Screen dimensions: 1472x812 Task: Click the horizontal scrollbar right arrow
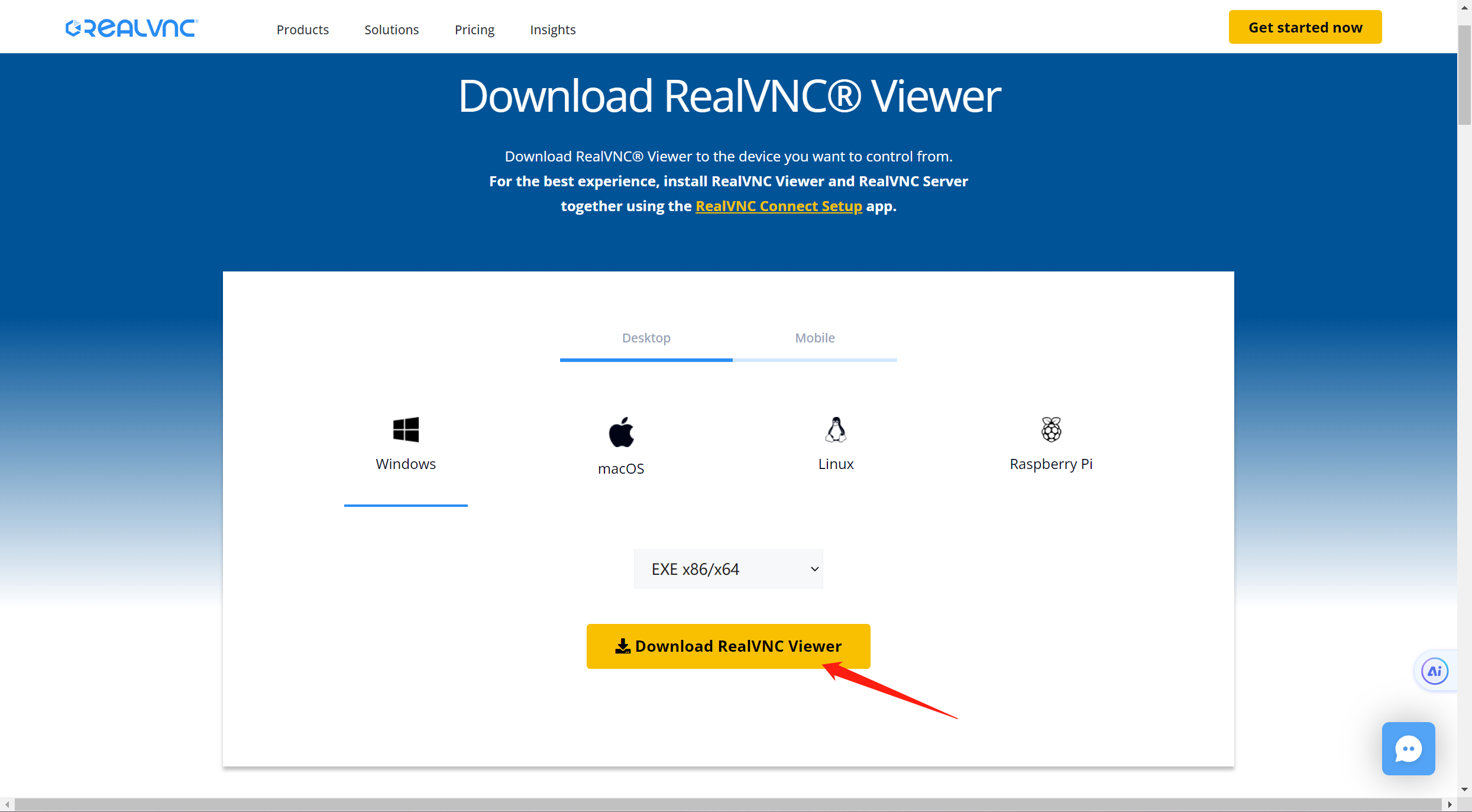[x=1450, y=805]
